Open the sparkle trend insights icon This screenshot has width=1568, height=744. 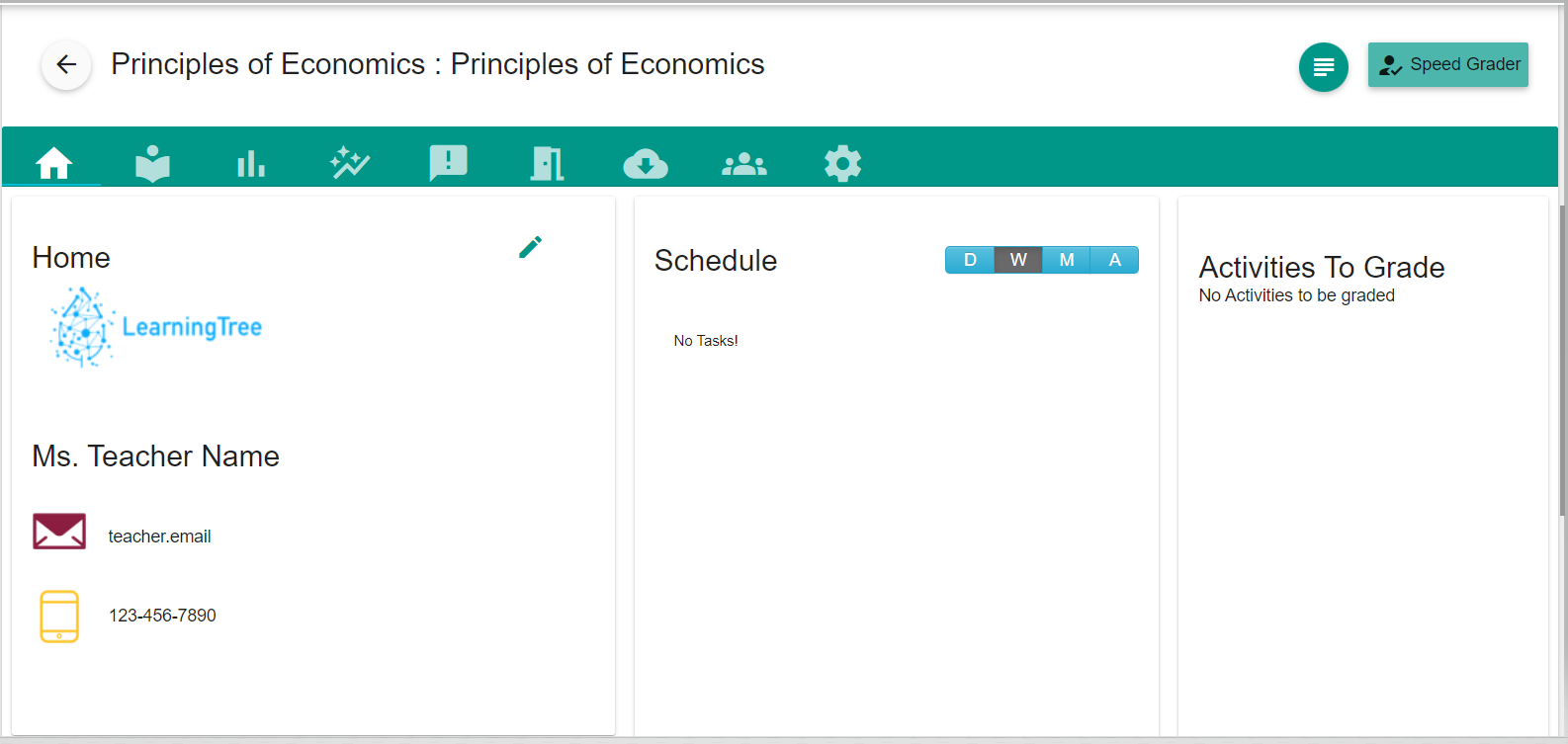tap(350, 163)
